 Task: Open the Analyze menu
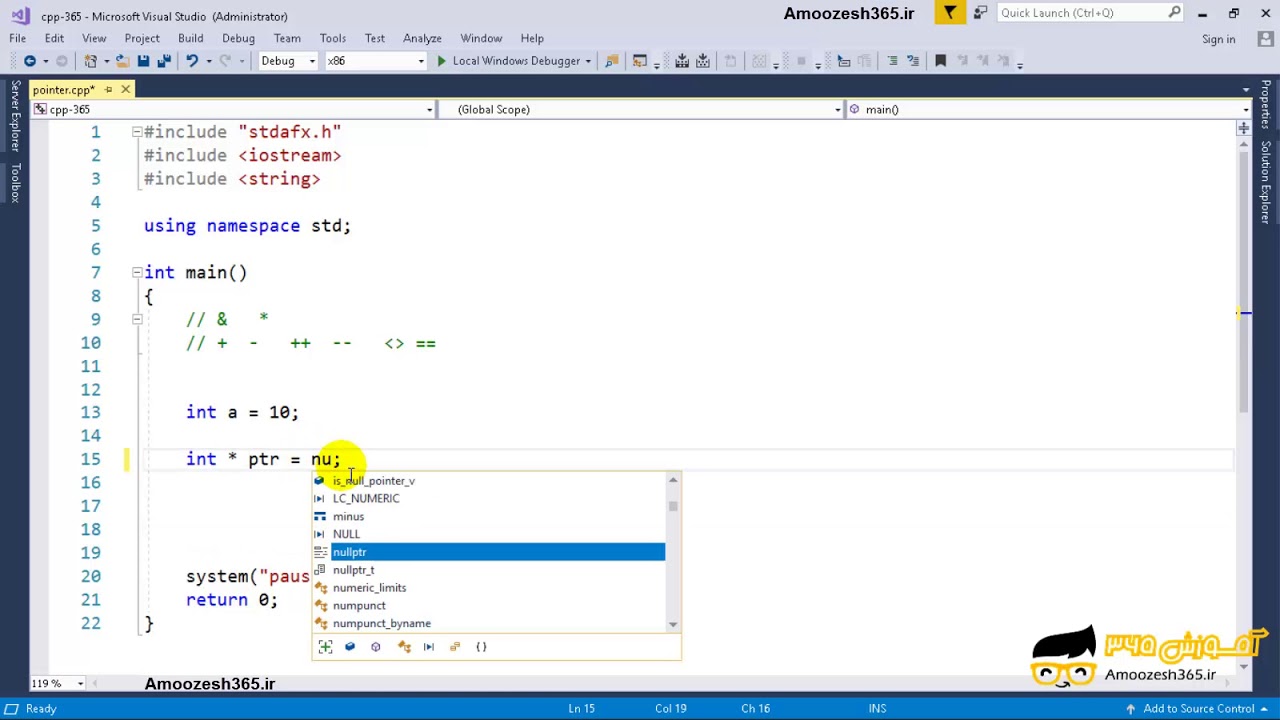click(422, 38)
